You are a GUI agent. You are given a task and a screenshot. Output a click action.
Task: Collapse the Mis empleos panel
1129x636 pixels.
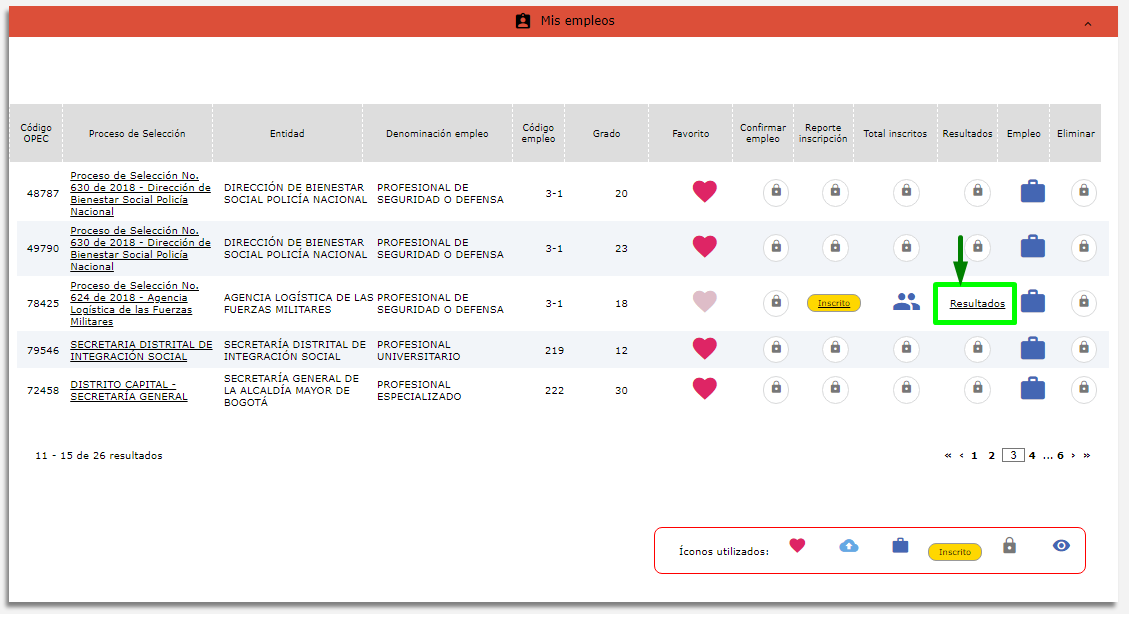1088,22
